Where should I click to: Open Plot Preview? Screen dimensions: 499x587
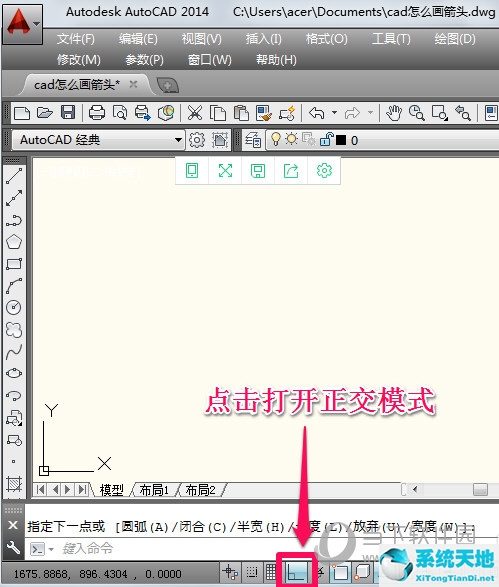[120, 113]
